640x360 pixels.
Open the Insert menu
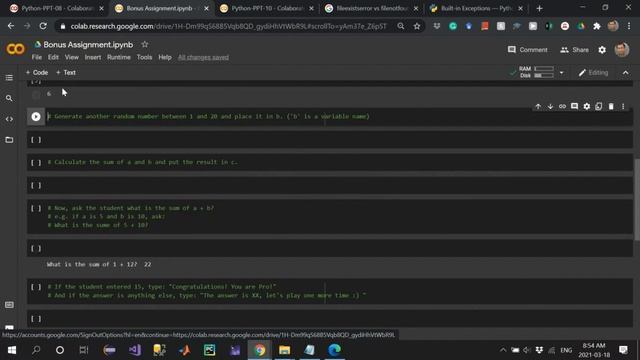tap(93, 57)
